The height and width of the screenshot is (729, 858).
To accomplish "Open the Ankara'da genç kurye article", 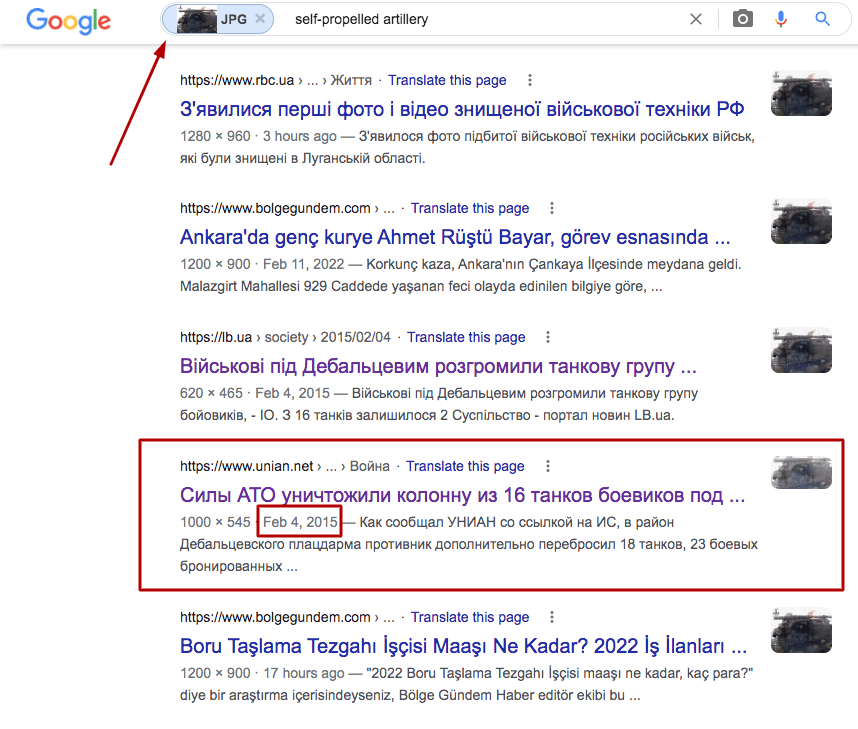I will click(x=454, y=237).
